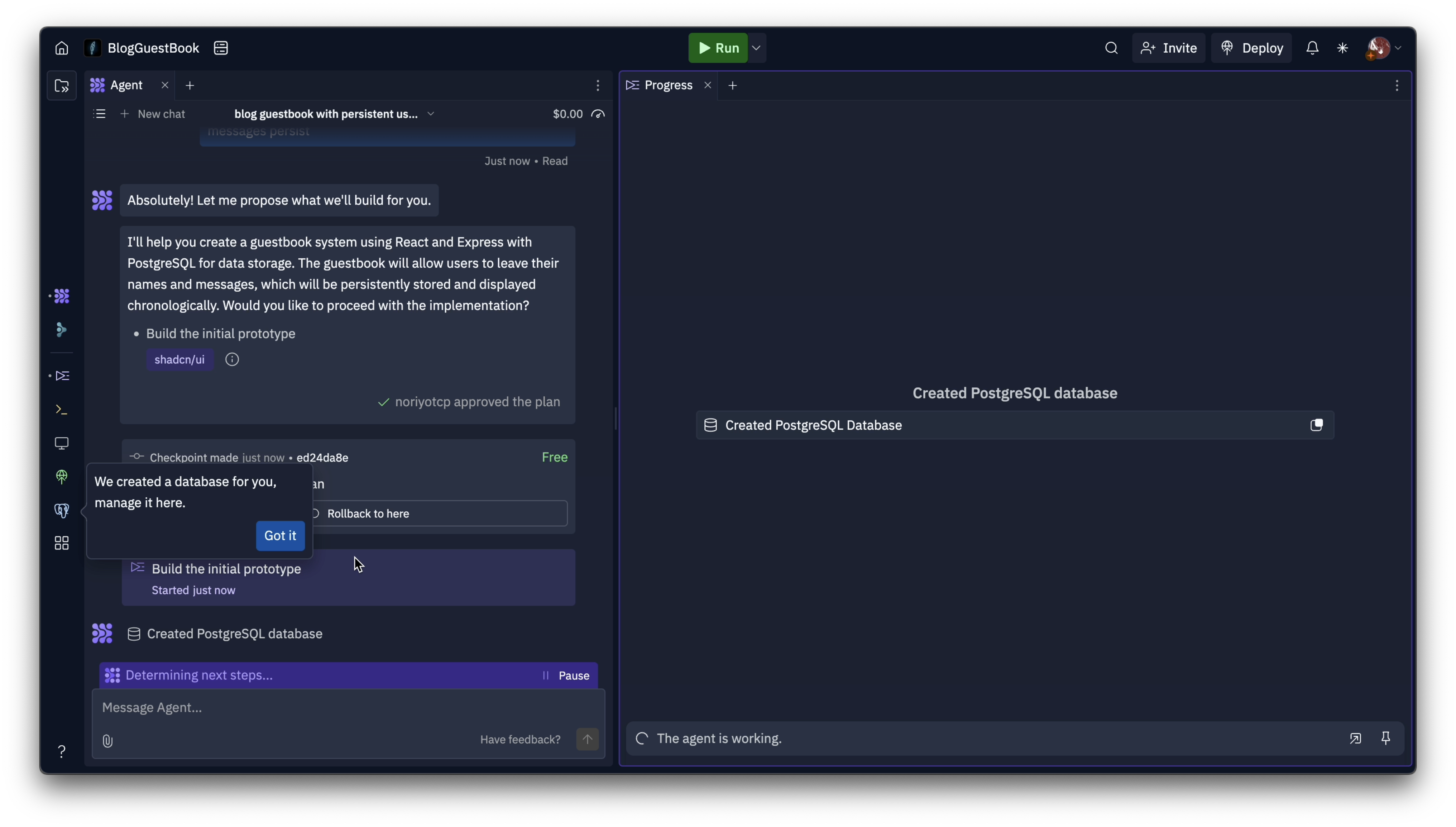Toggle the theme sun icon
The height and width of the screenshot is (827, 1456).
[1342, 48]
